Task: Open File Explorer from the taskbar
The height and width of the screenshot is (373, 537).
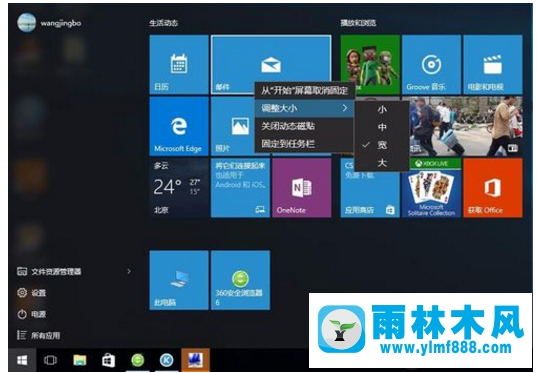Action: (x=79, y=360)
